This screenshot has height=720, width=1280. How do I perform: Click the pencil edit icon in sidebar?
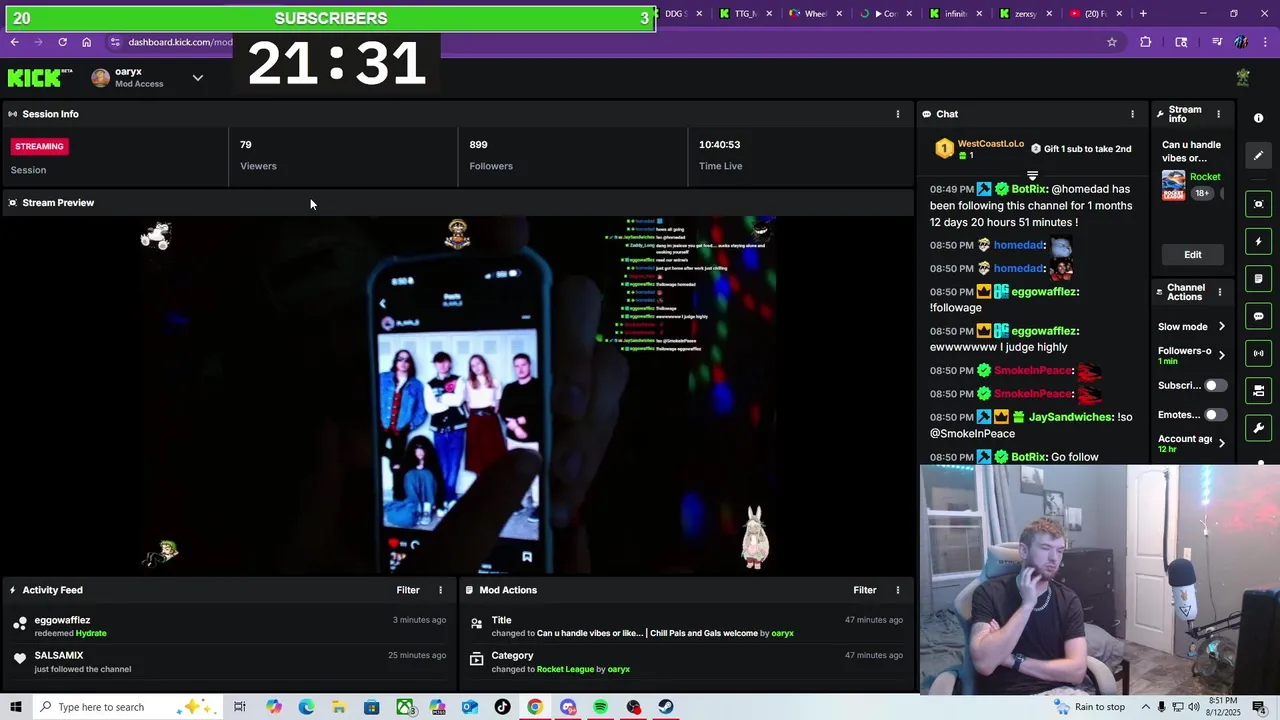[1259, 156]
